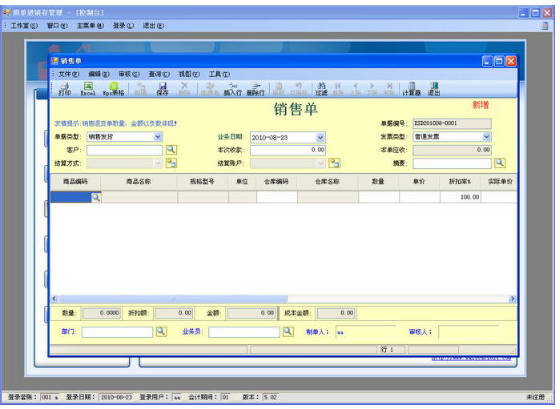This screenshot has height=409, width=560.
Task: Click the 插入行 (insert row) toolbar icon
Action: pos(232,89)
